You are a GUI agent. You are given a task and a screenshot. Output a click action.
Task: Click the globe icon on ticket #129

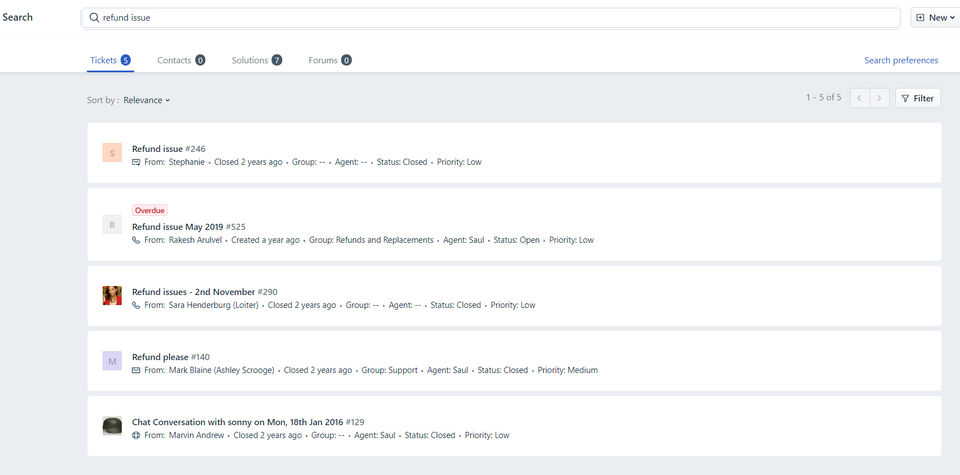pos(136,435)
